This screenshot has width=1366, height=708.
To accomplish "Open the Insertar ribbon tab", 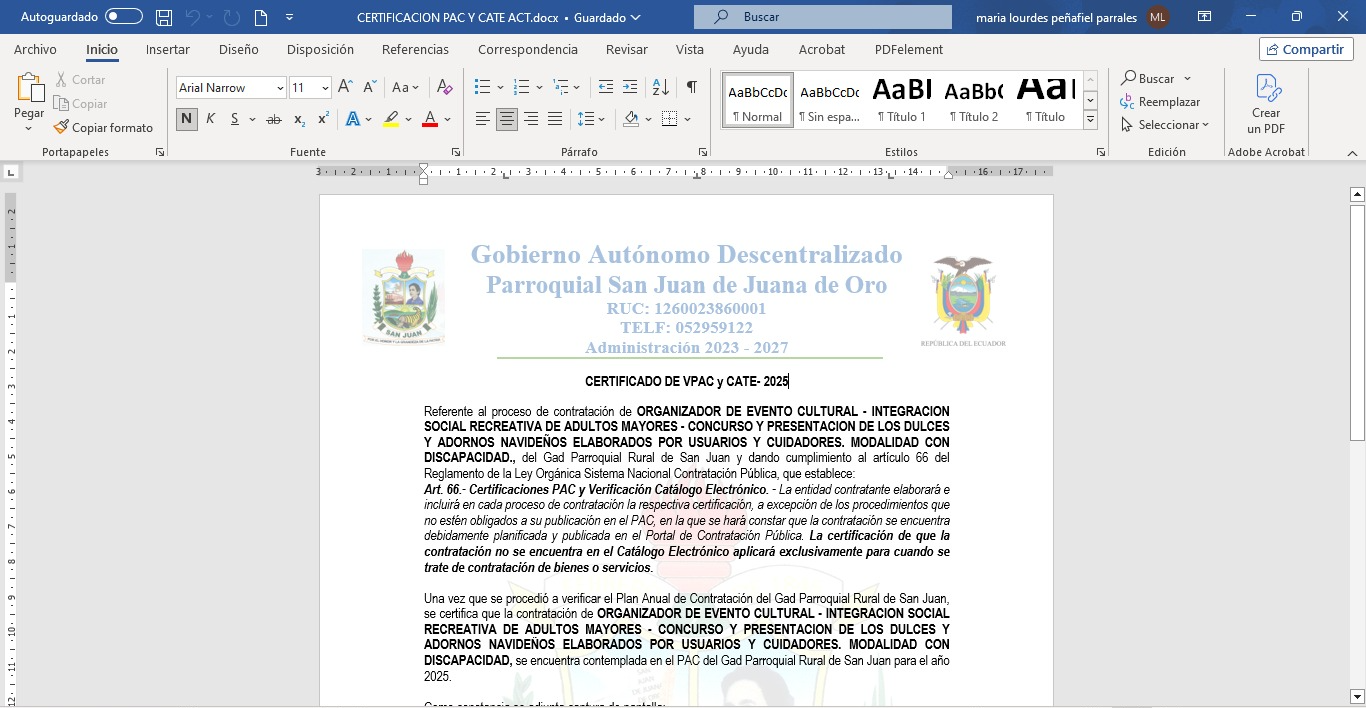I will click(167, 49).
